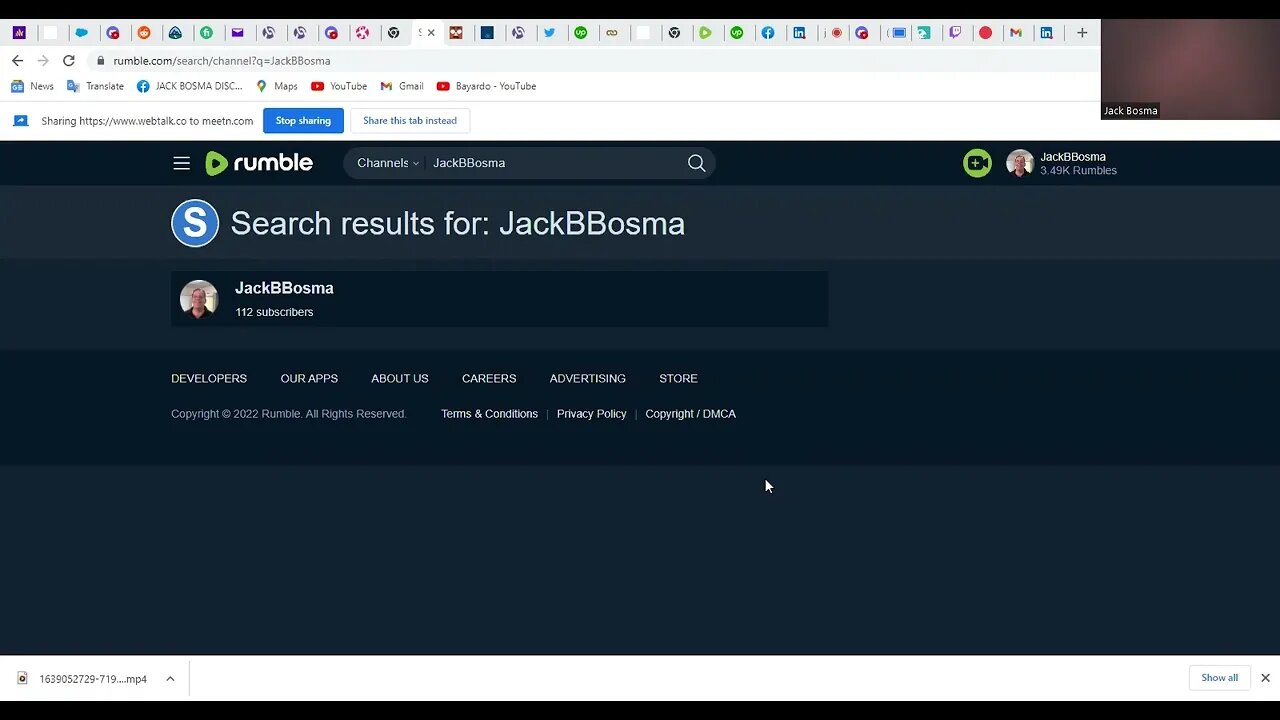Click the Stop sharing button
Screen dimensions: 1280x720
point(303,121)
